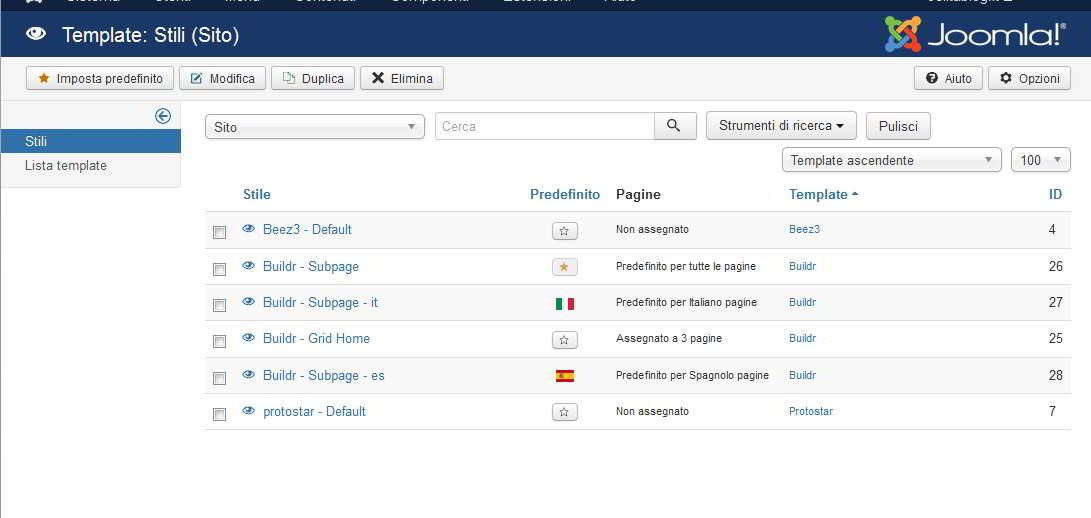1091x518 pixels.
Task: Open the Buildr - Grid Home style link
Action: point(316,338)
